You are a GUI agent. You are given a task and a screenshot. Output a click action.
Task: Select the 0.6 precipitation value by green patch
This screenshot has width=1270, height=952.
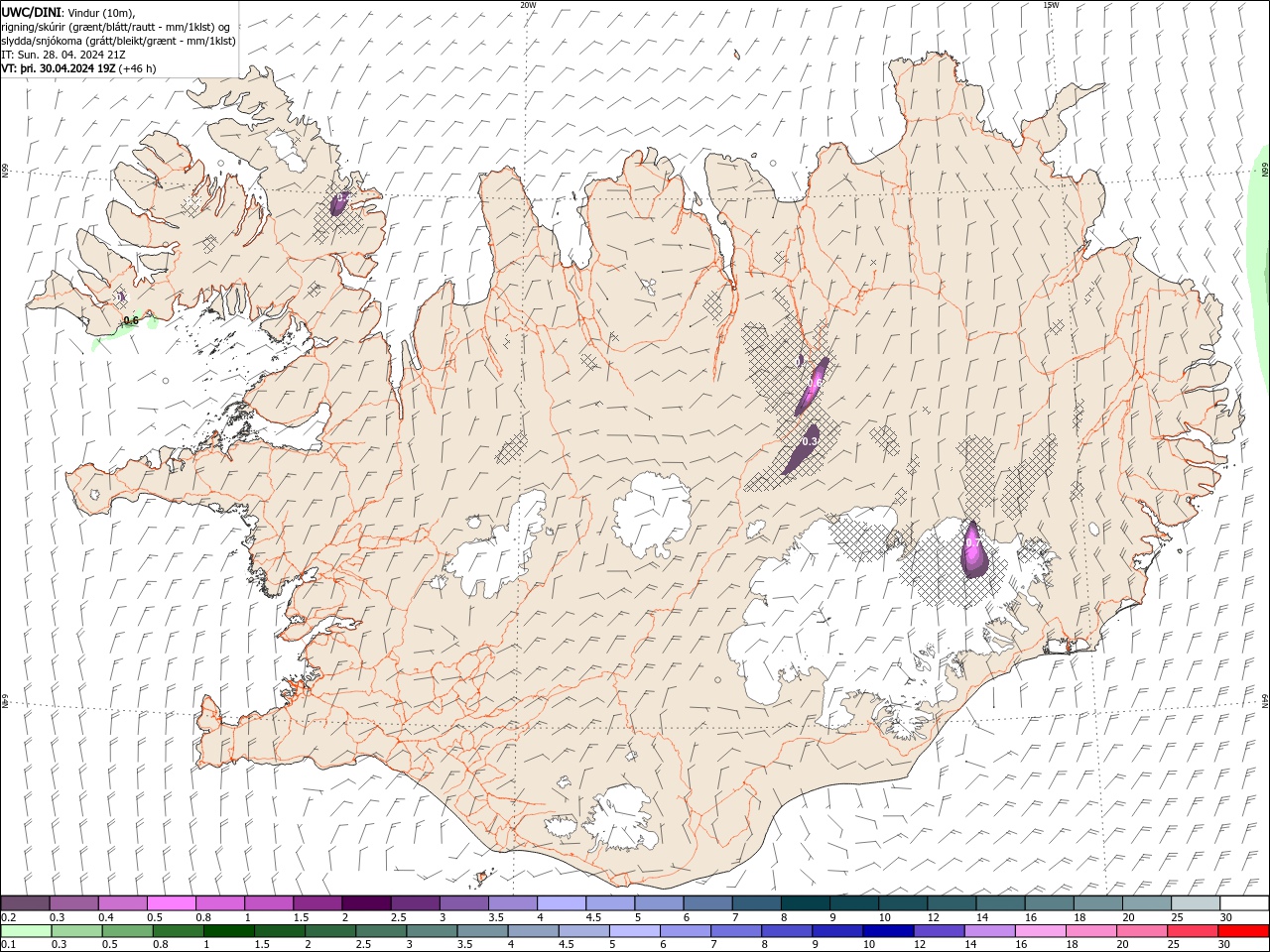pos(130,320)
